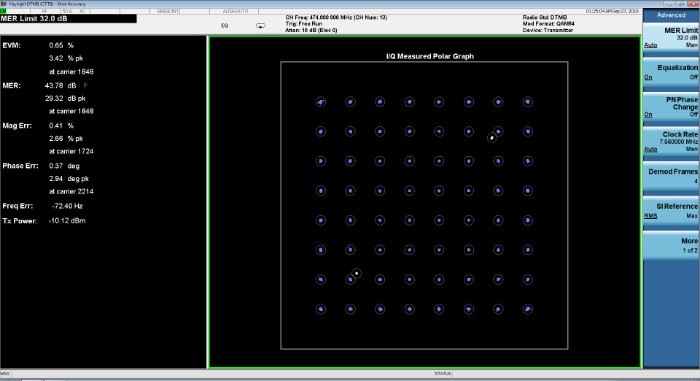Screen dimensions: 700x381
Task: Click the I/Q Measured Polar Graph title
Action: 430,56
